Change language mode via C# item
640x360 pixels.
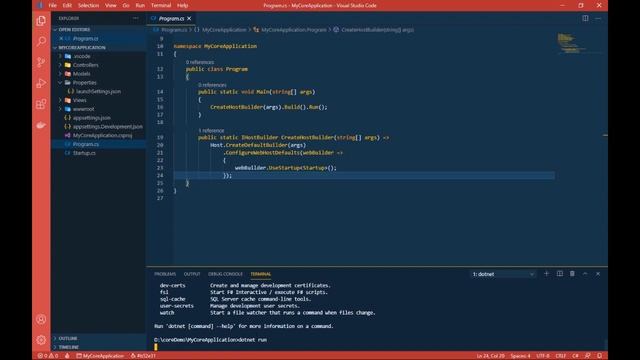tap(575, 356)
